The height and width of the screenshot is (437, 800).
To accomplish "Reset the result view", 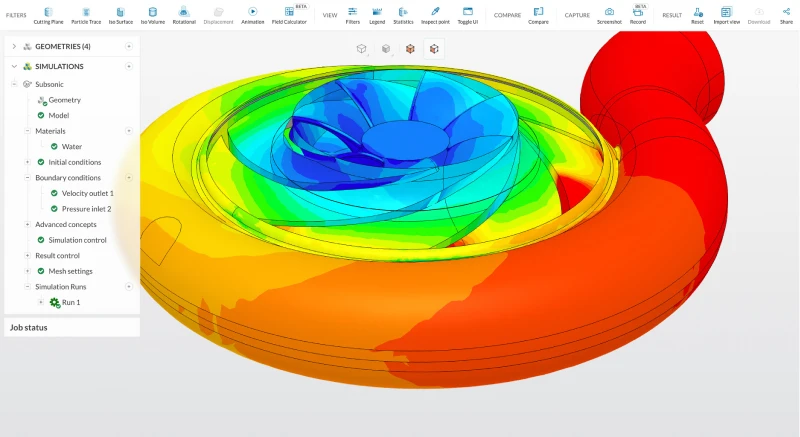I will tap(697, 16).
